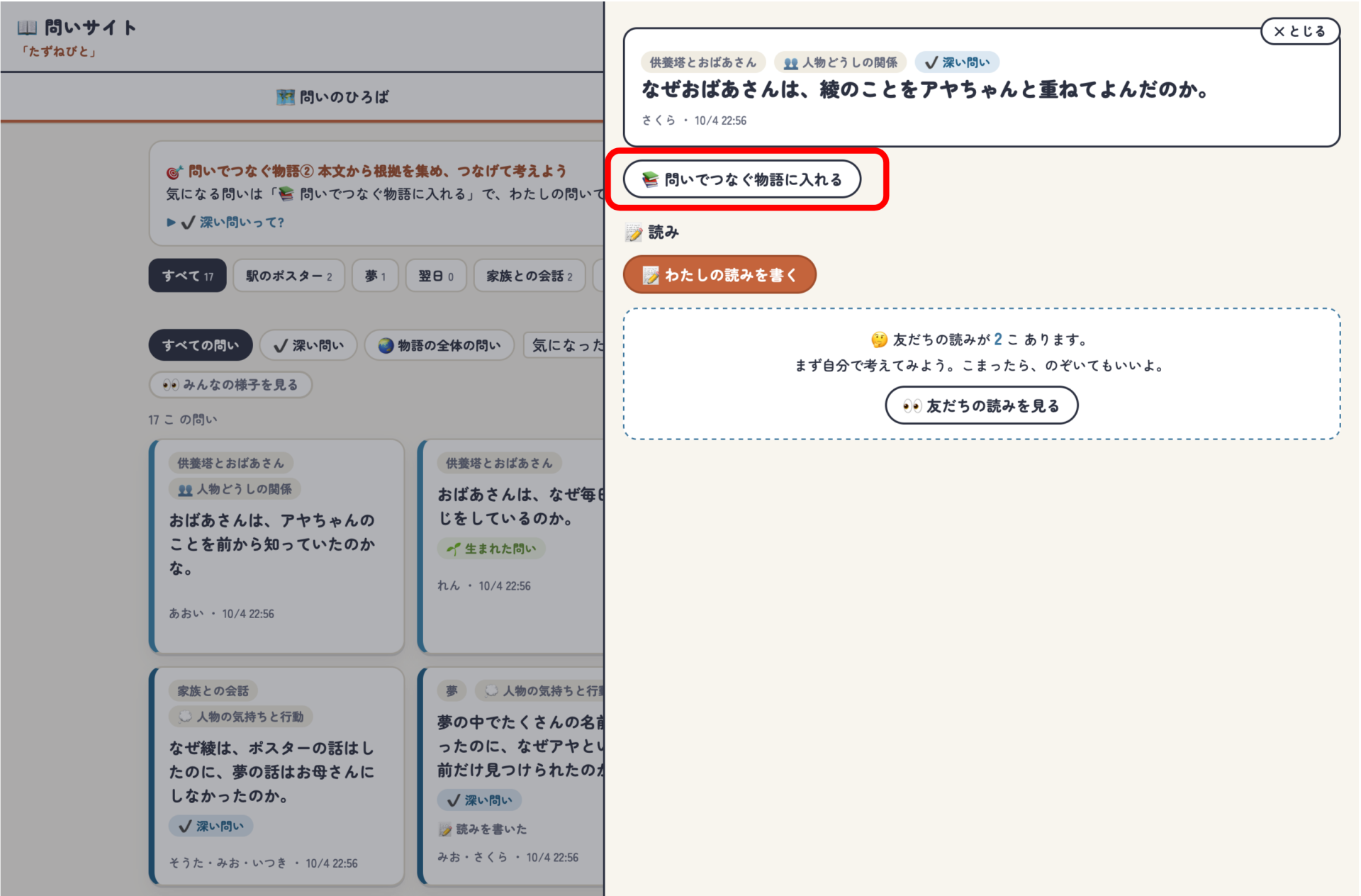
Task: Click the books icon on 問いでつなぐ物語に入れる
Action: tap(650, 179)
